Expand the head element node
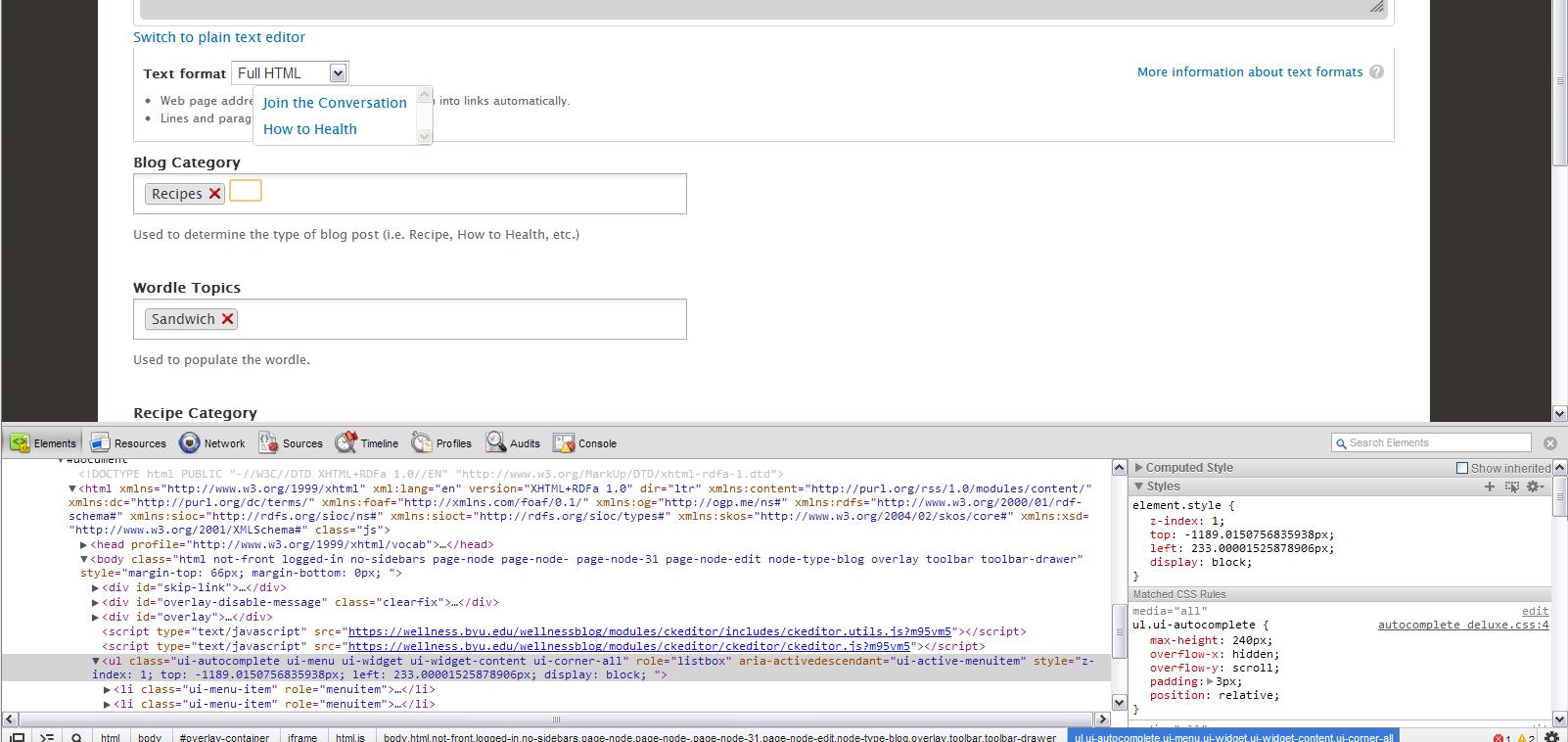 click(x=84, y=545)
